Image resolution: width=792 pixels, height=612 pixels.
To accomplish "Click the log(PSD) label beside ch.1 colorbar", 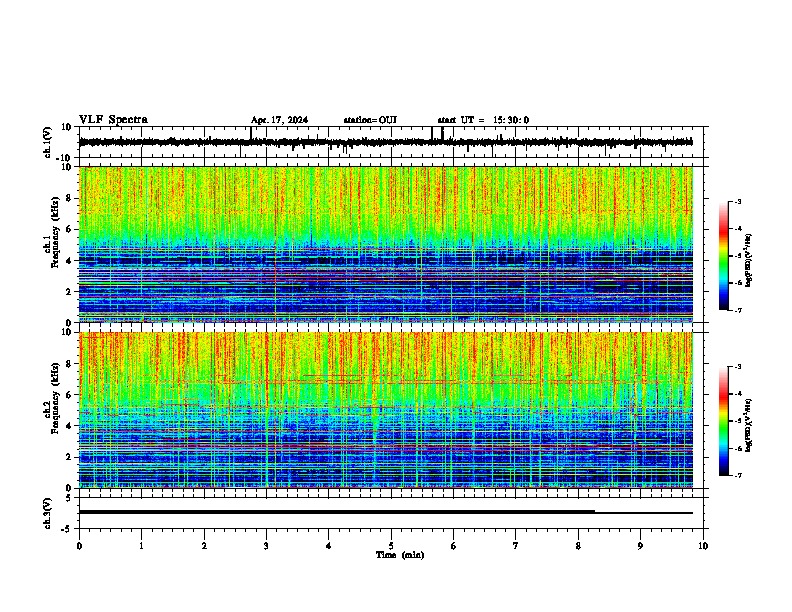I will click(x=748, y=260).
